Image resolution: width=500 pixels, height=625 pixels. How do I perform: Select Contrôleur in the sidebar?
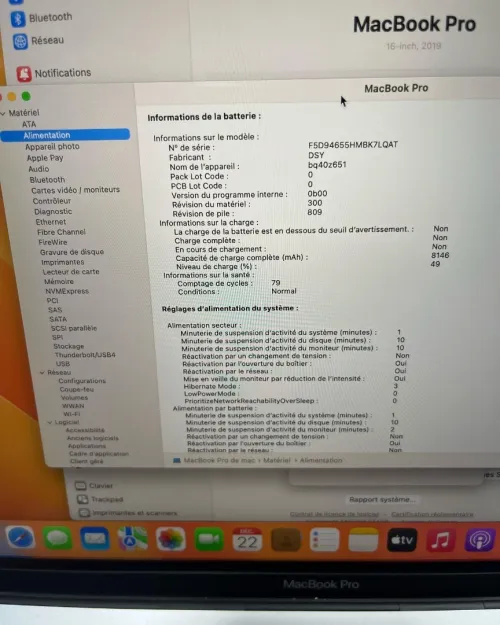52,201
